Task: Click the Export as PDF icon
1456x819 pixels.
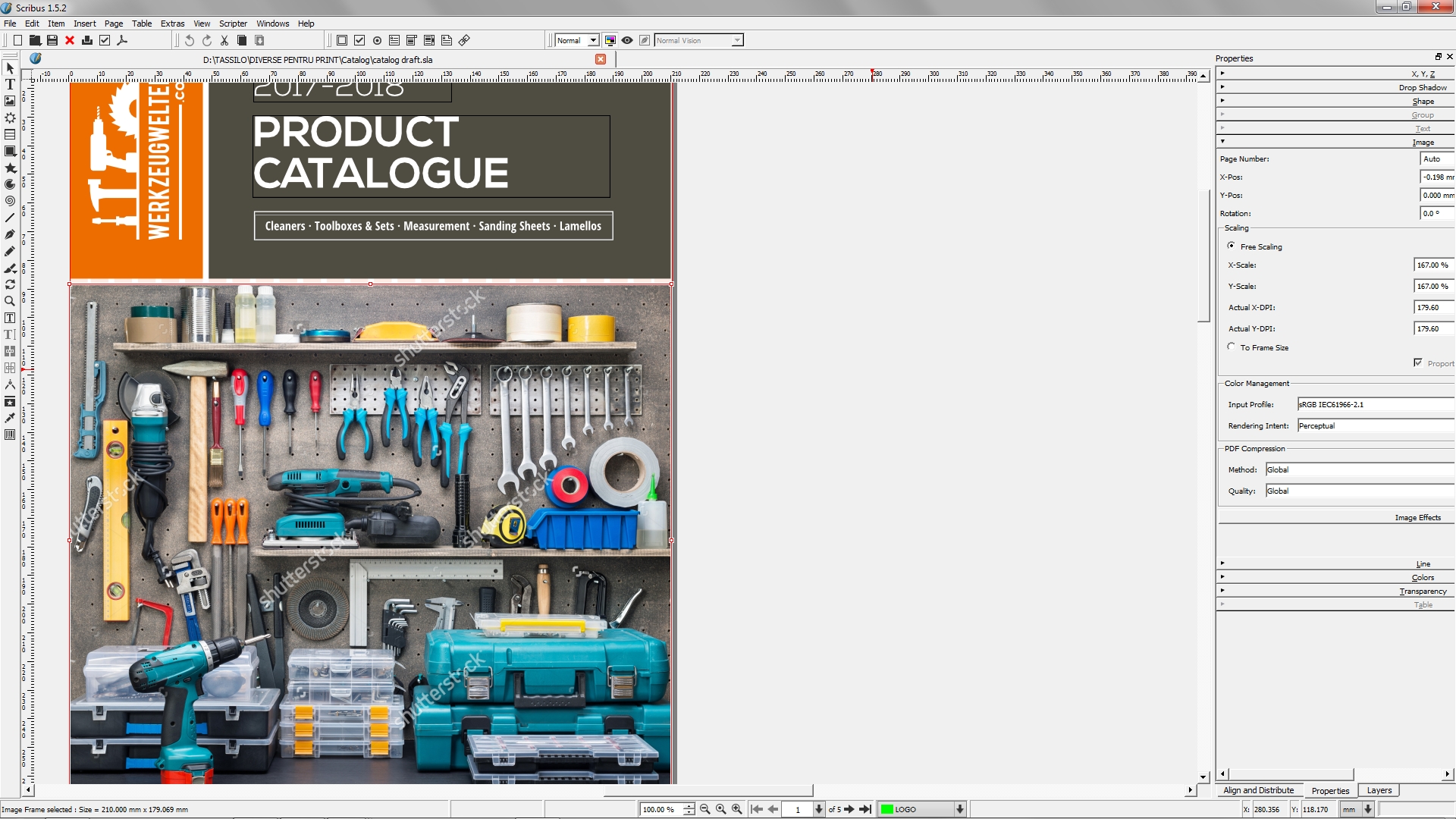Action: point(122,40)
